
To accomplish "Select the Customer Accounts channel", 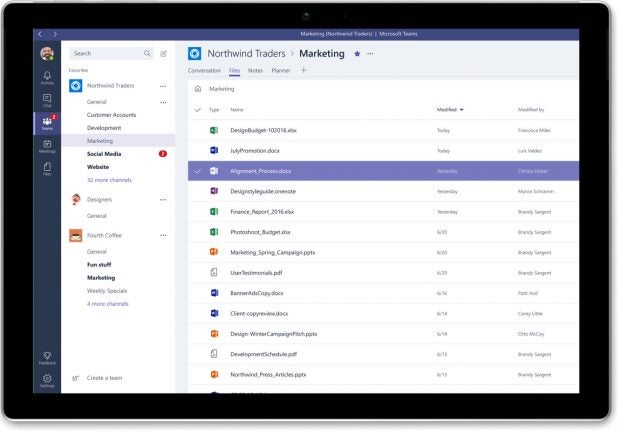I will click(x=112, y=115).
